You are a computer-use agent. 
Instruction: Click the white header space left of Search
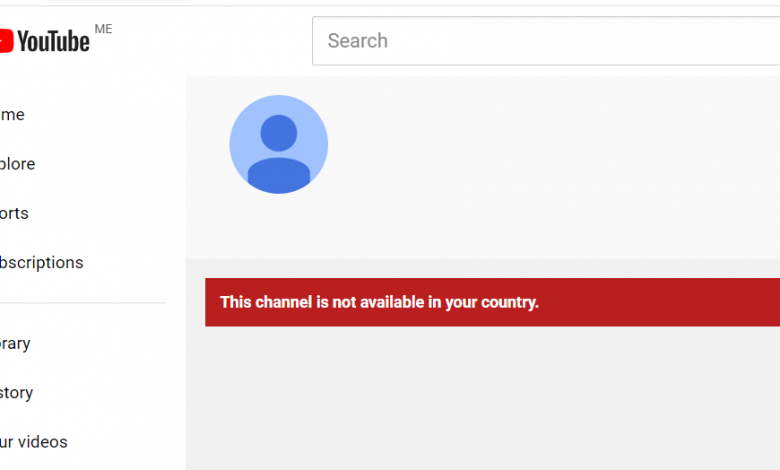click(211, 41)
